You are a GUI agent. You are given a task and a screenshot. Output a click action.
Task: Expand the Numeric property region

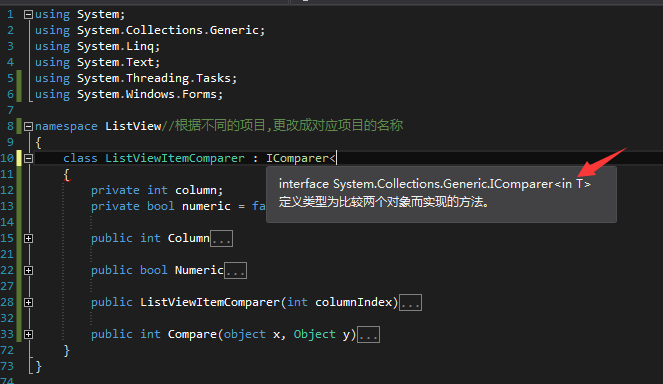[28, 271]
